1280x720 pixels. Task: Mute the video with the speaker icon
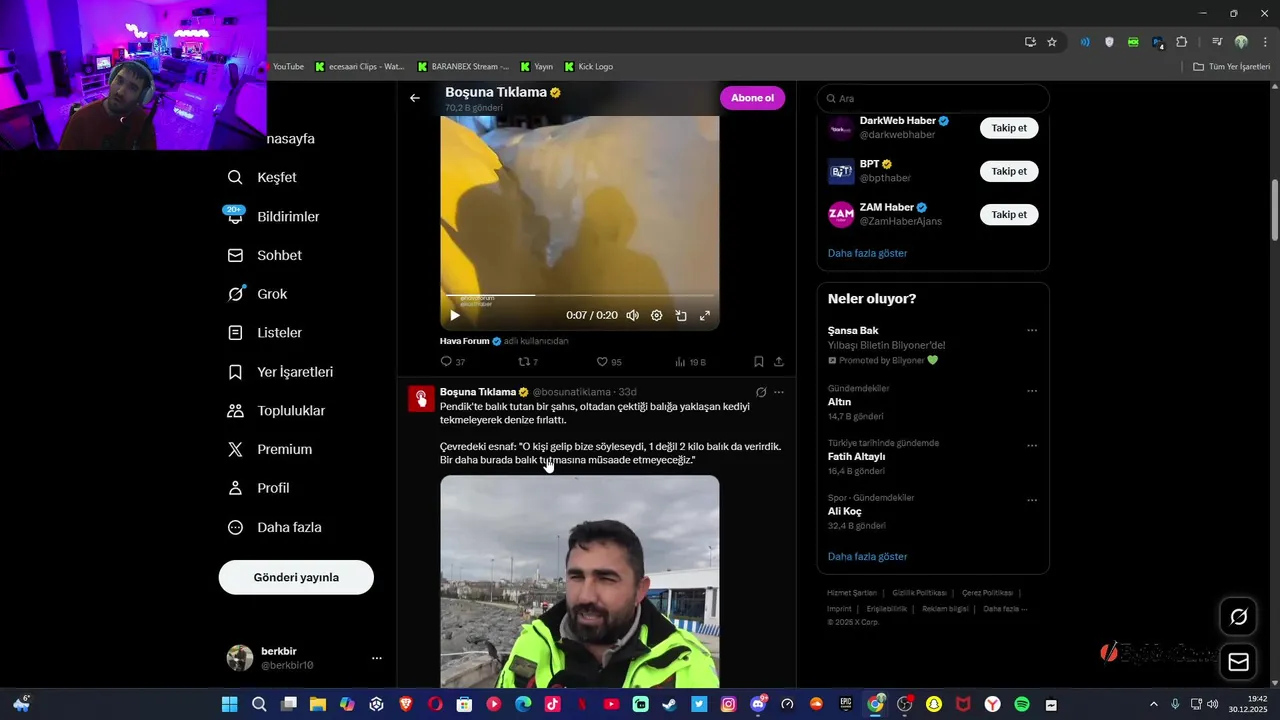coord(632,315)
